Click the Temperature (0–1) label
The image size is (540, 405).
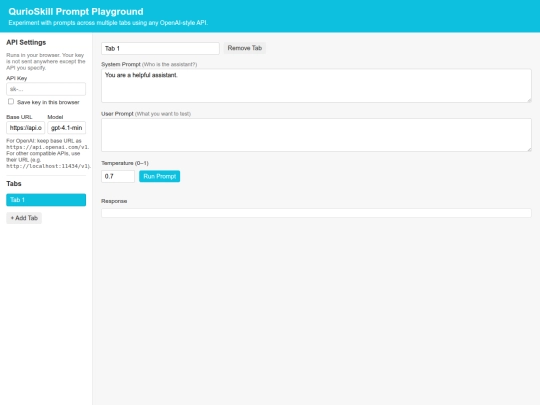pyautogui.click(x=125, y=163)
